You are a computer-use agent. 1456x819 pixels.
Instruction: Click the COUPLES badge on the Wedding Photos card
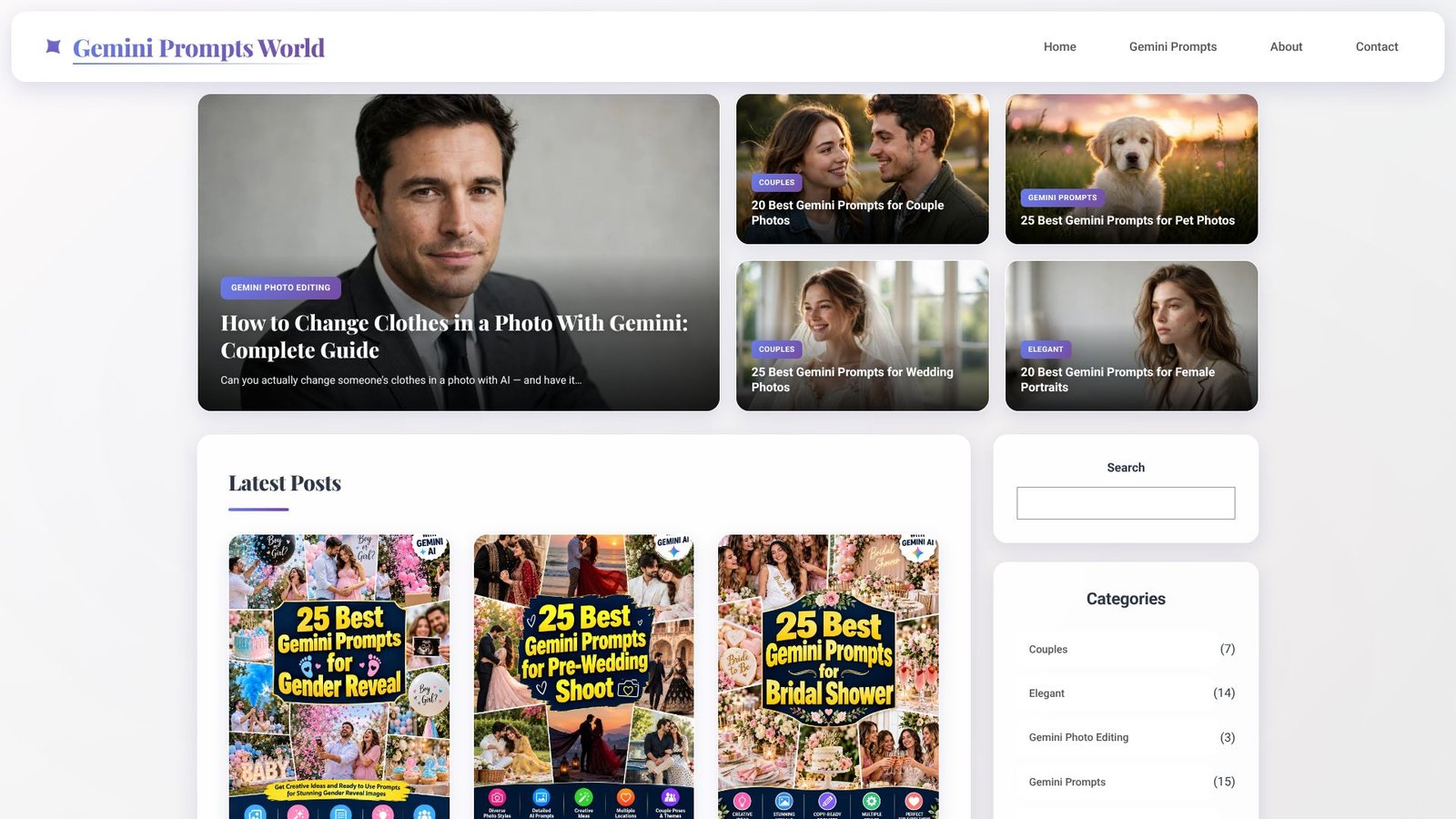[x=776, y=349]
